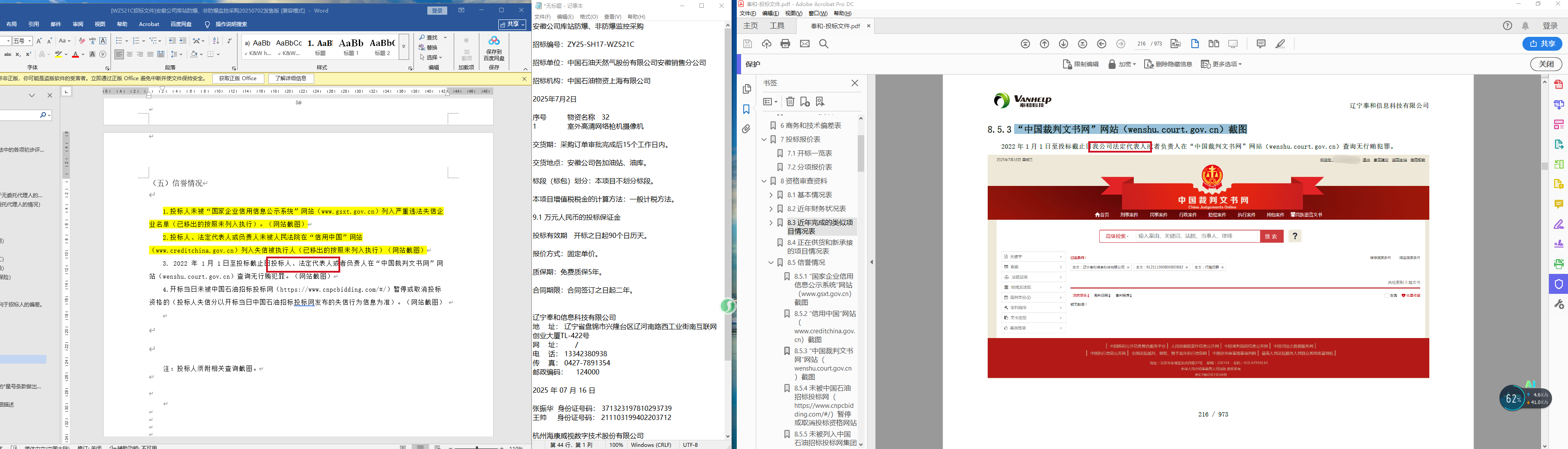Click the new bookmark icon

(x=805, y=101)
